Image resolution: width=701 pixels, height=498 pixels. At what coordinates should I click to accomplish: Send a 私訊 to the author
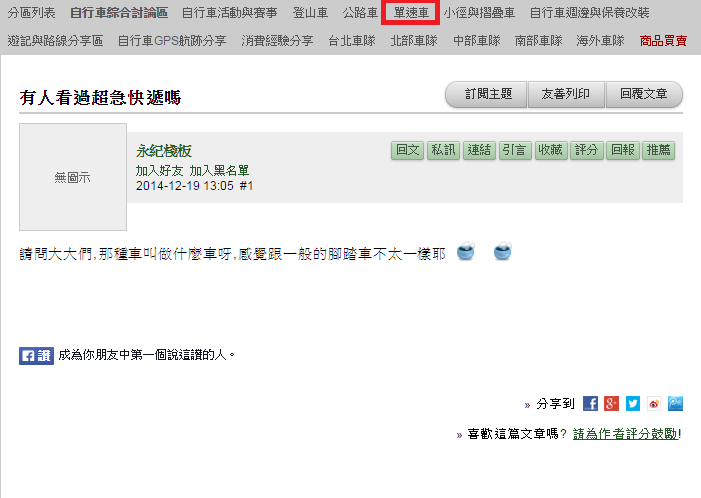click(443, 150)
